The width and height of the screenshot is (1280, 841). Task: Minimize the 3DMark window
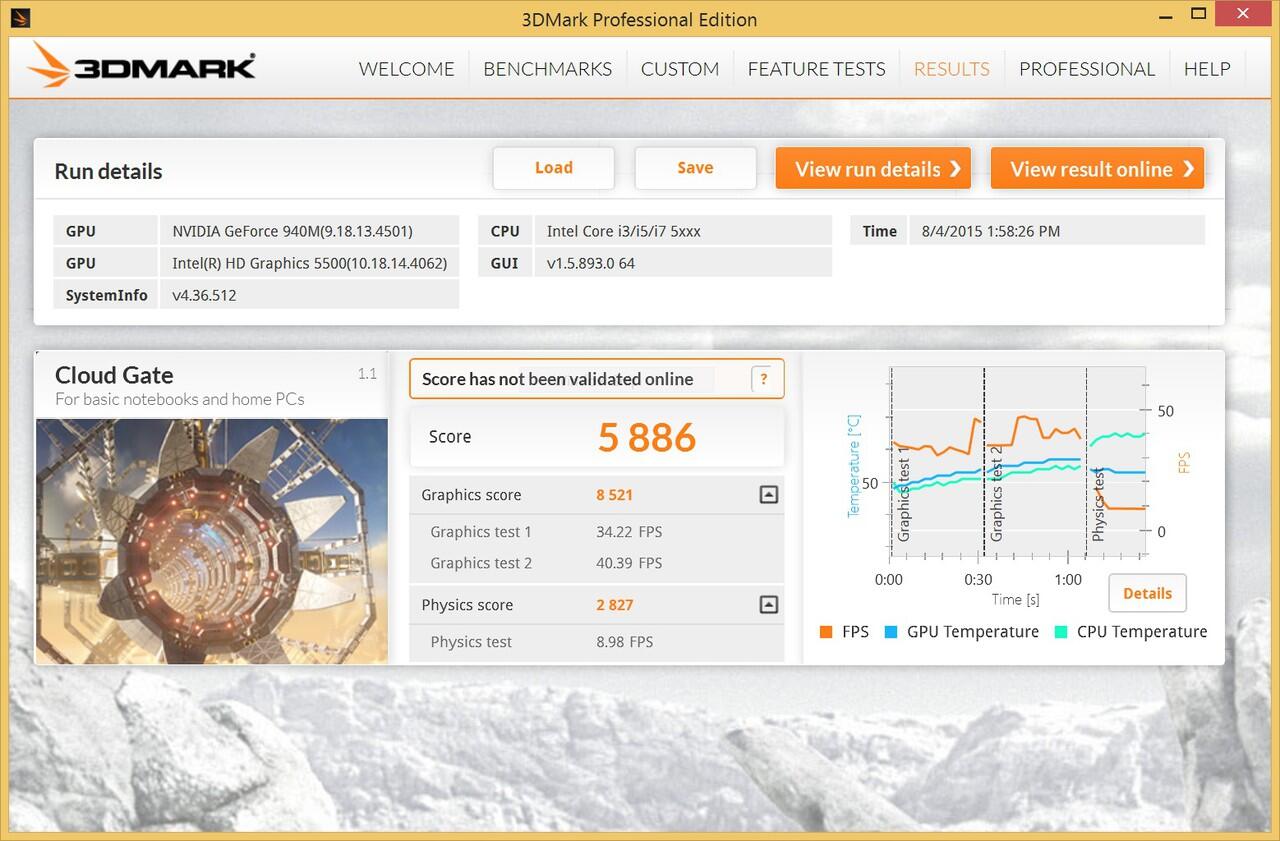[x=1166, y=15]
